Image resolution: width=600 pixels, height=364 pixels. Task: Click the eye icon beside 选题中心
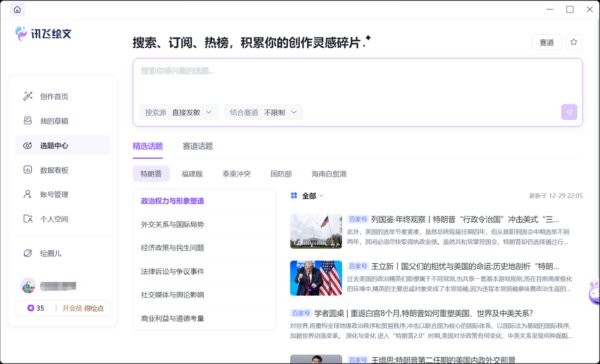coord(28,145)
